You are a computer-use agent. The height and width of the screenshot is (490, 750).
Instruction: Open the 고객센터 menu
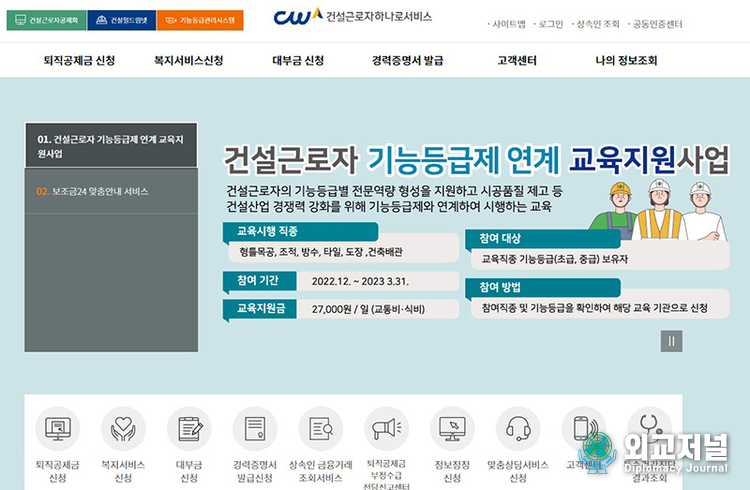pos(517,60)
